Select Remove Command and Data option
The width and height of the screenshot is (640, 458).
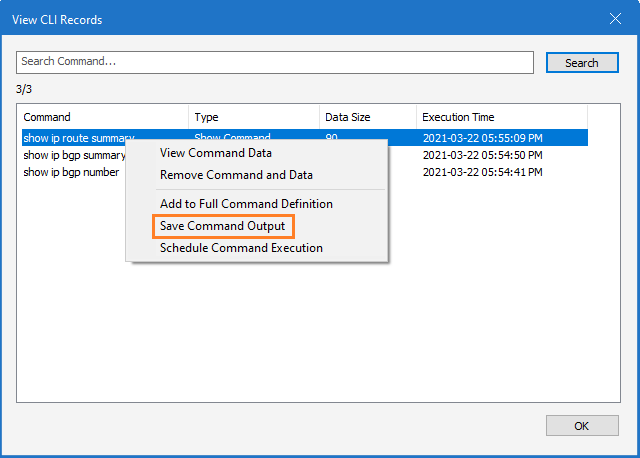click(x=236, y=175)
